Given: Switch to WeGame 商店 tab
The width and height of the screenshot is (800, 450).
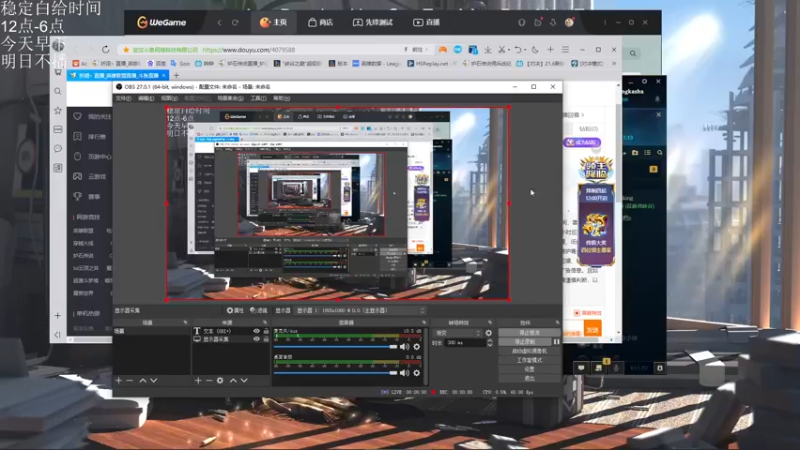Looking at the screenshot, I should point(320,22).
